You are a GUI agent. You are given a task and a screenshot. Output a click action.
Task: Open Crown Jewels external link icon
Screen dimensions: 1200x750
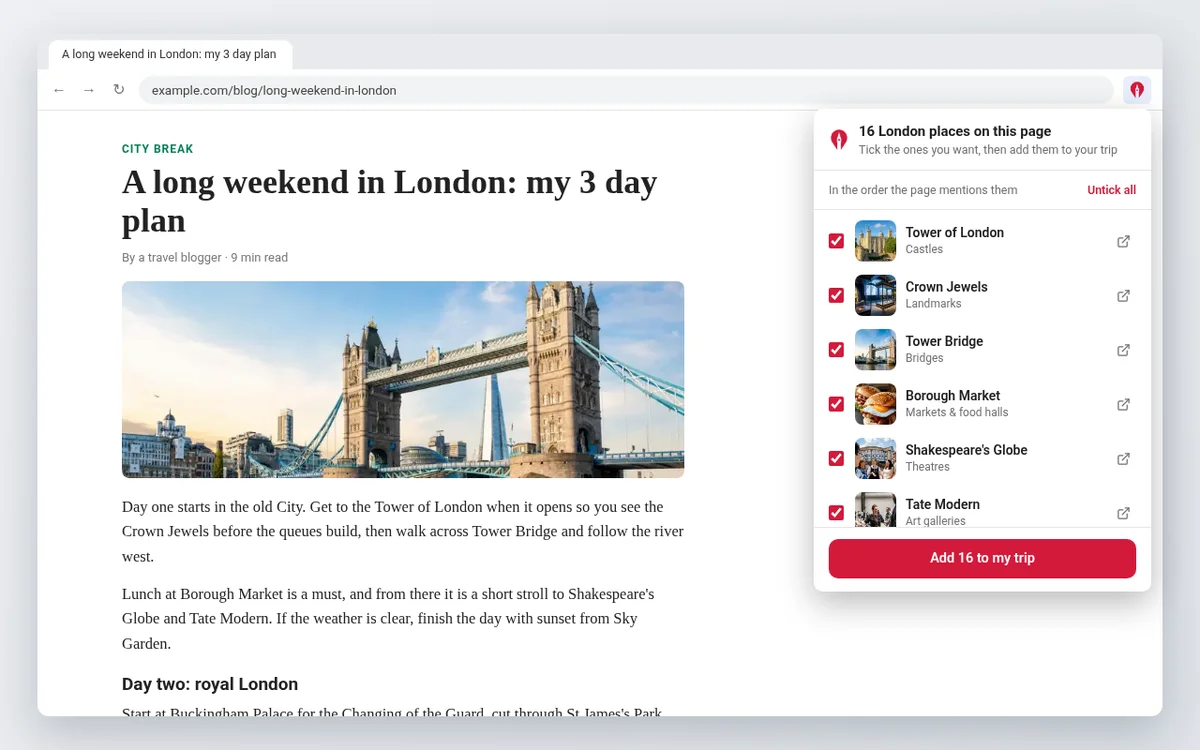[x=1123, y=296]
